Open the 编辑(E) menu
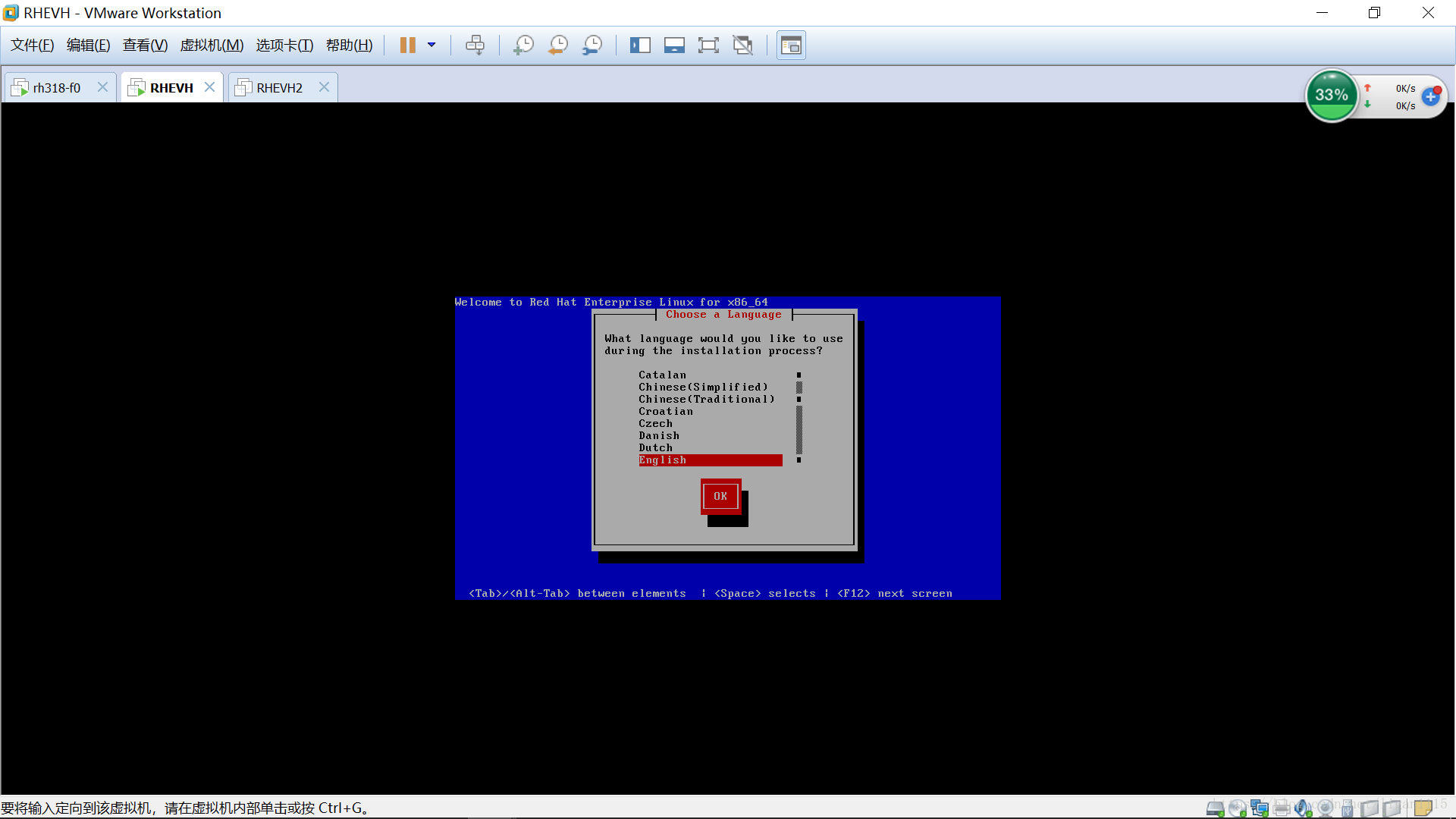 [x=89, y=45]
